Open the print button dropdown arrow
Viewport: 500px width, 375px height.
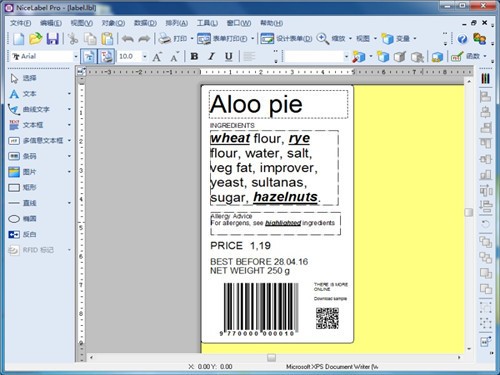(x=192, y=39)
